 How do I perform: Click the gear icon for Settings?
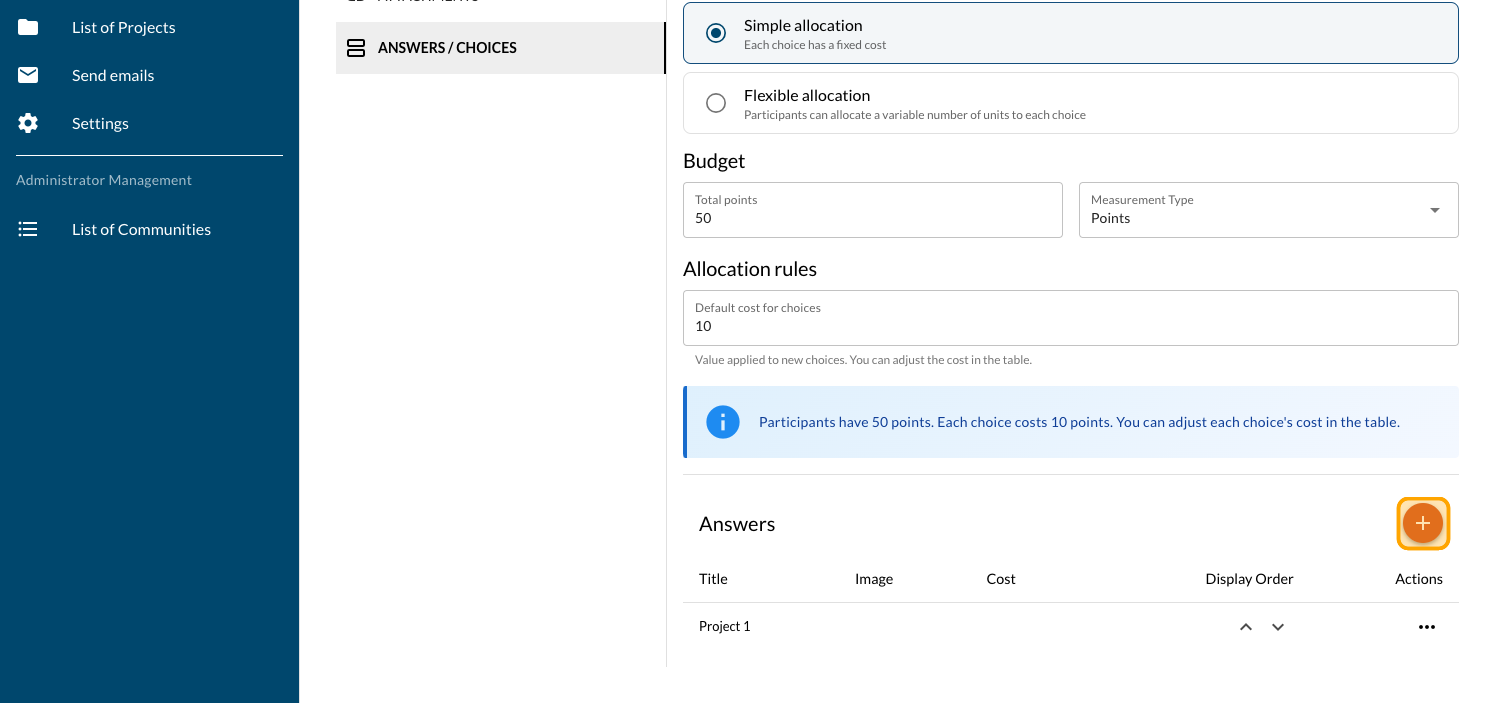(x=28, y=123)
